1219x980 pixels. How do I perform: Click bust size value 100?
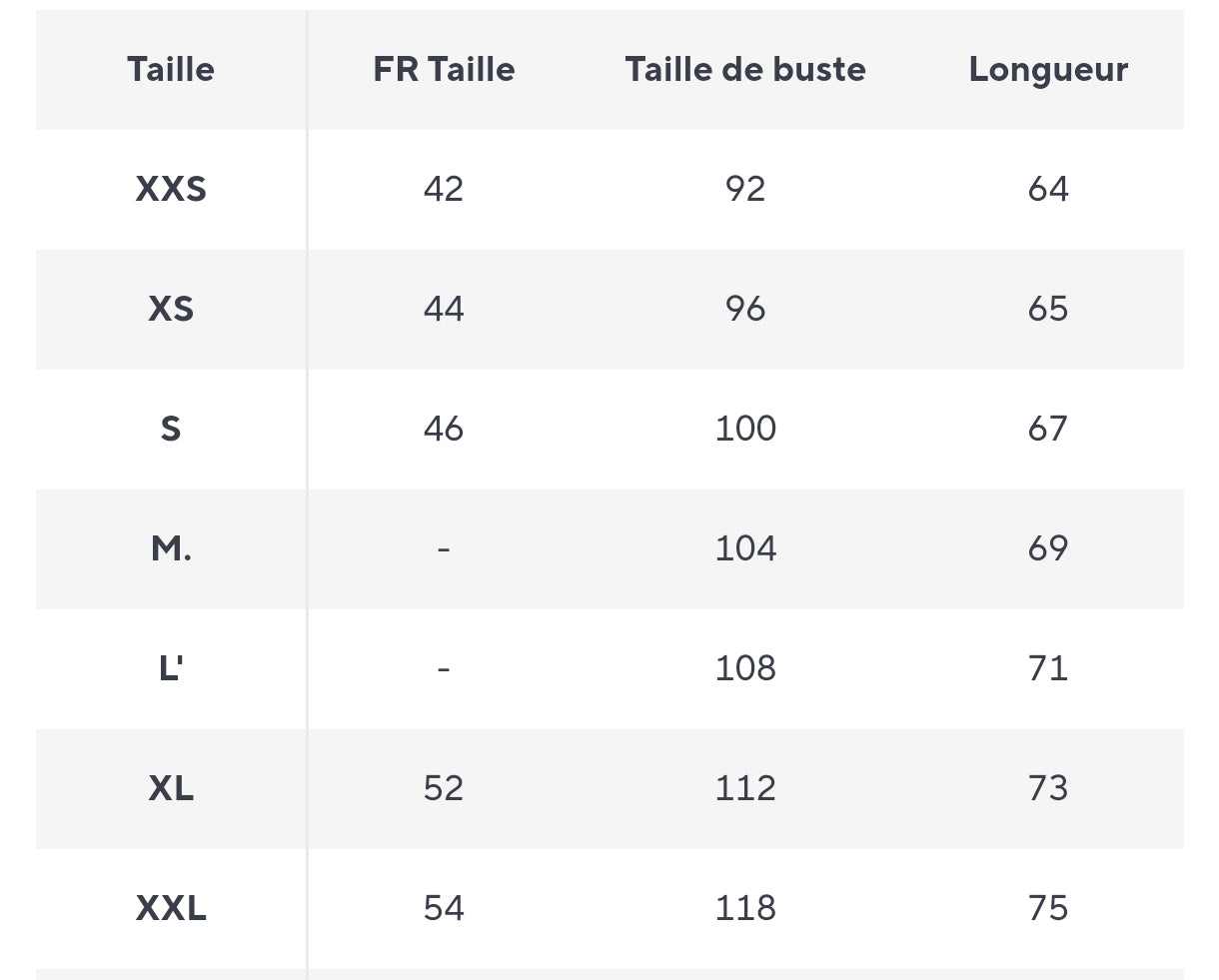[745, 429]
